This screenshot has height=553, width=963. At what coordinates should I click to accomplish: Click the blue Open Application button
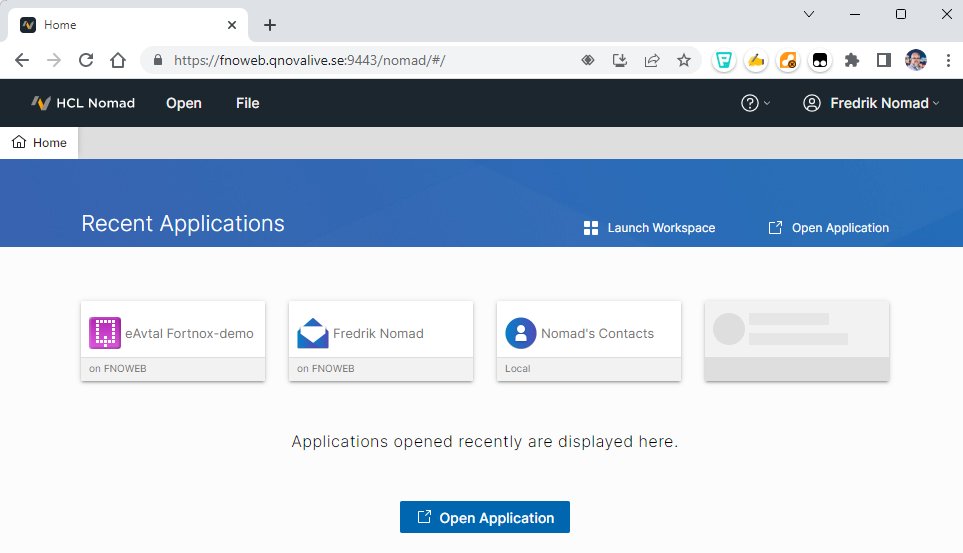(x=485, y=517)
